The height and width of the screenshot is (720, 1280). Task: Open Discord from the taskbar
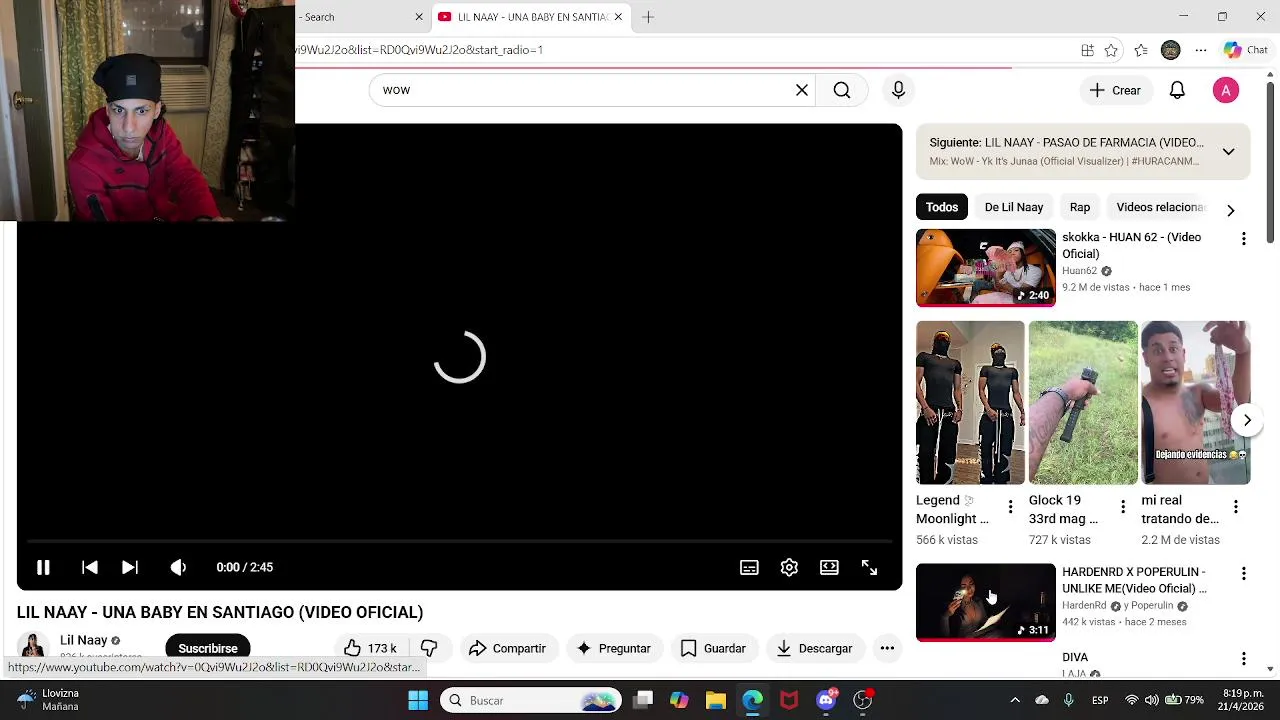pyautogui.click(x=826, y=700)
